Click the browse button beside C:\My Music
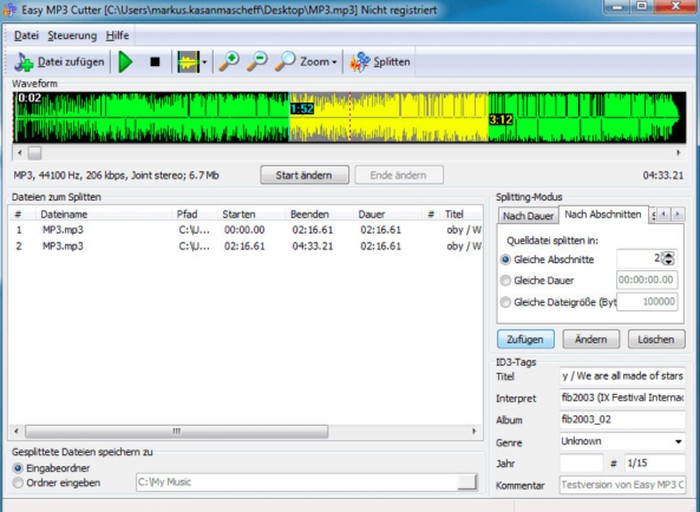The width and height of the screenshot is (700, 512). 467,483
